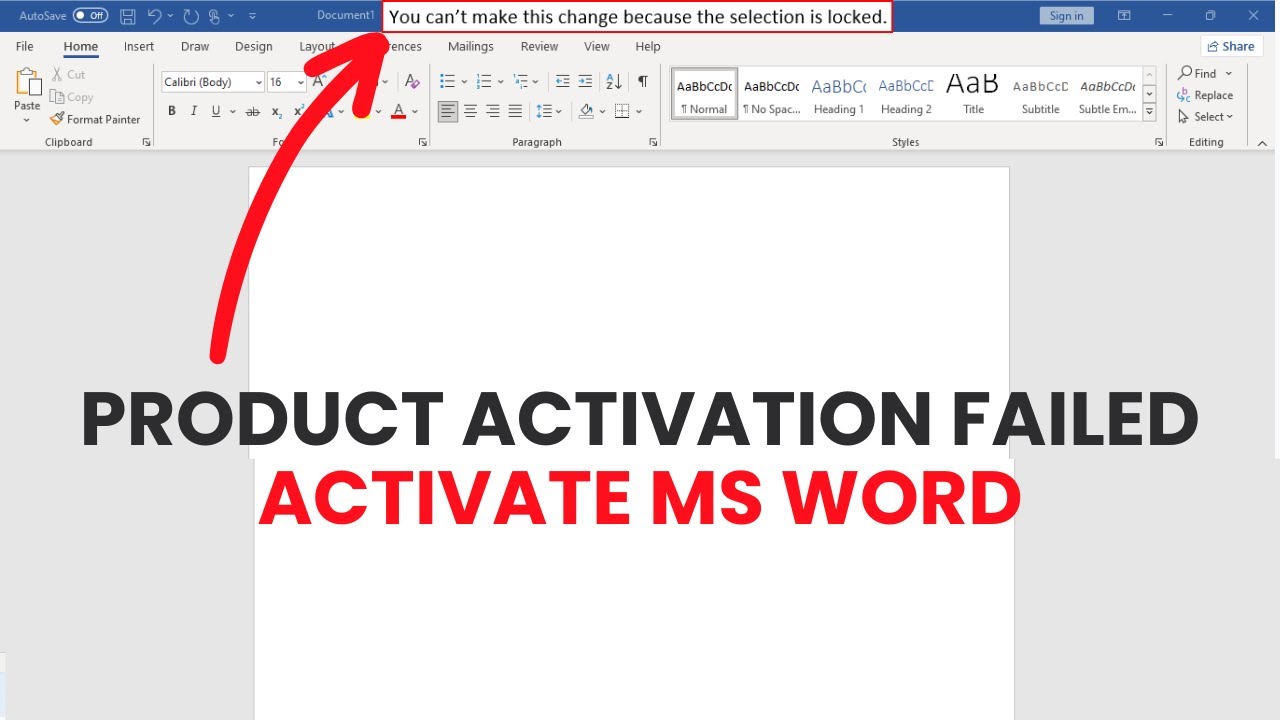Viewport: 1280px width, 720px height.
Task: Toggle Bold formatting
Action: click(x=172, y=111)
